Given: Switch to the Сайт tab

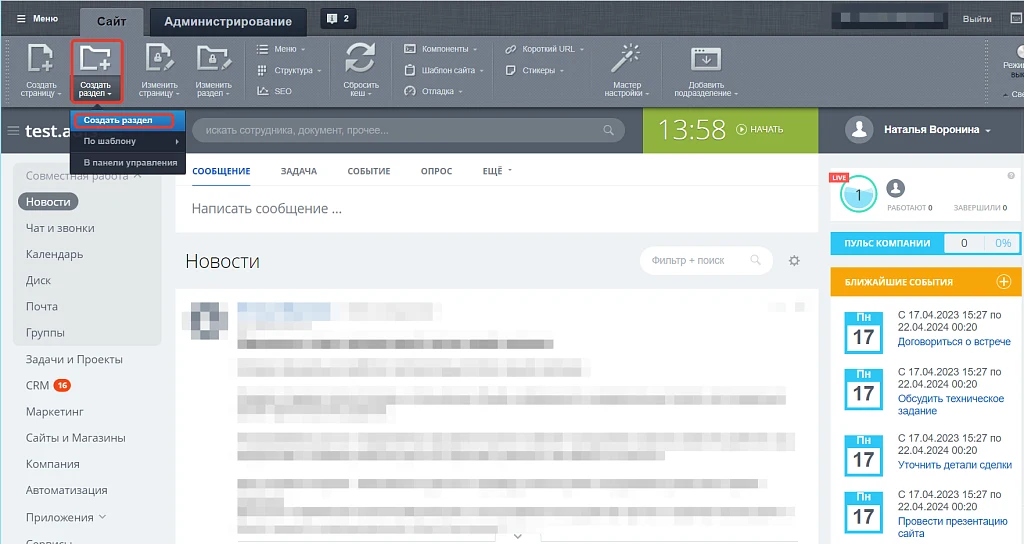Looking at the screenshot, I should pos(112,22).
